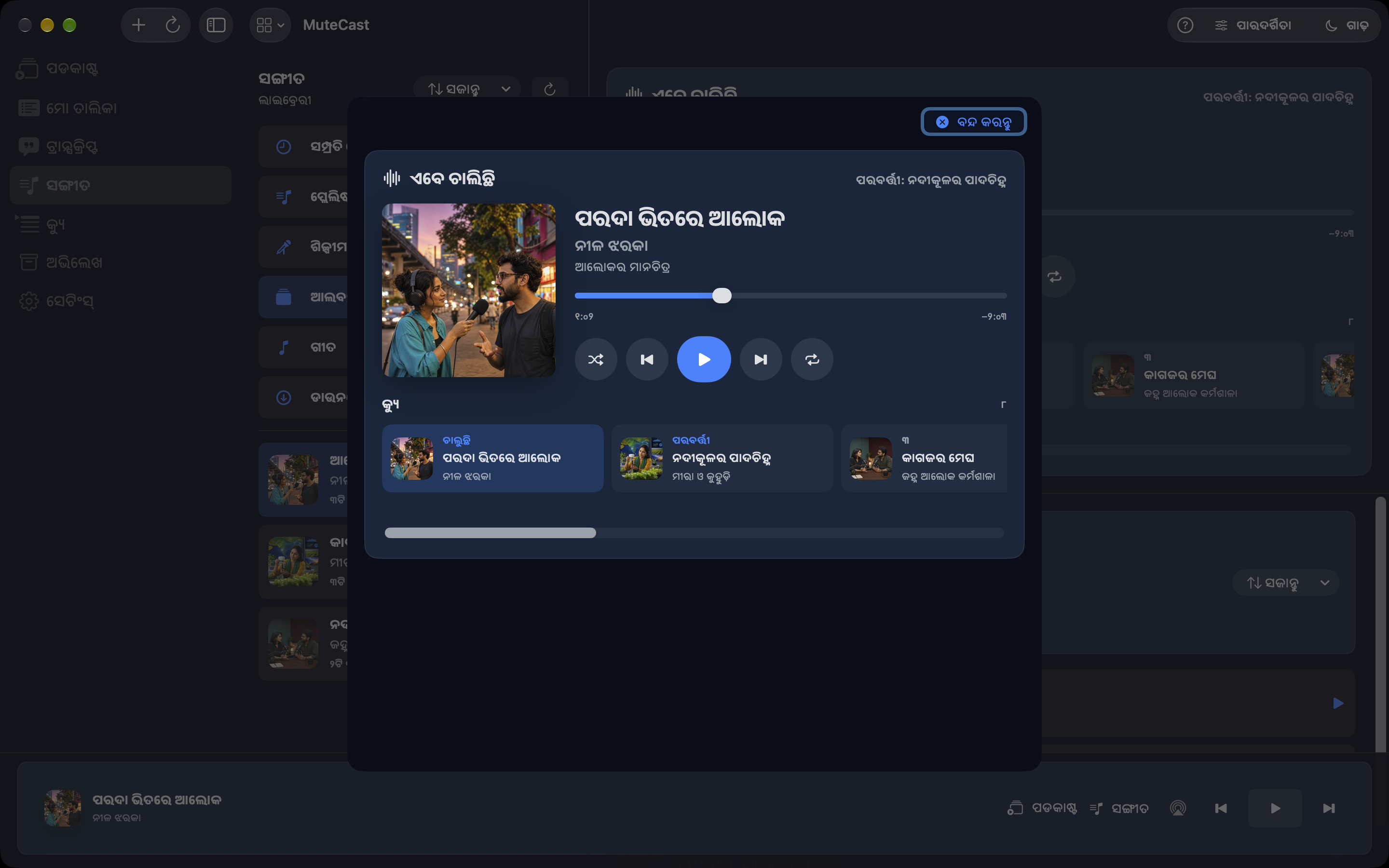Image resolution: width=1389 pixels, height=868 pixels.
Task: Click the playback progress slider handle
Action: click(x=722, y=296)
